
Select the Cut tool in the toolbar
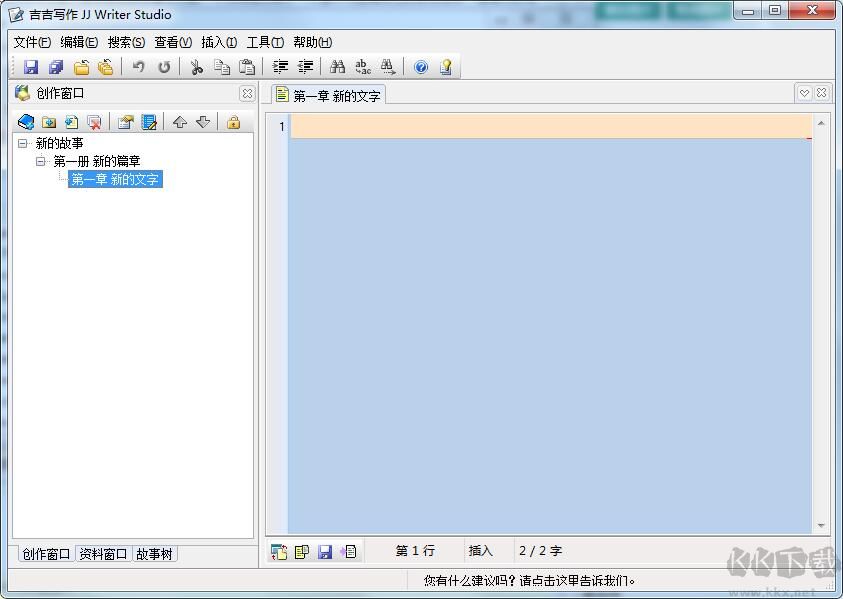pyautogui.click(x=196, y=66)
